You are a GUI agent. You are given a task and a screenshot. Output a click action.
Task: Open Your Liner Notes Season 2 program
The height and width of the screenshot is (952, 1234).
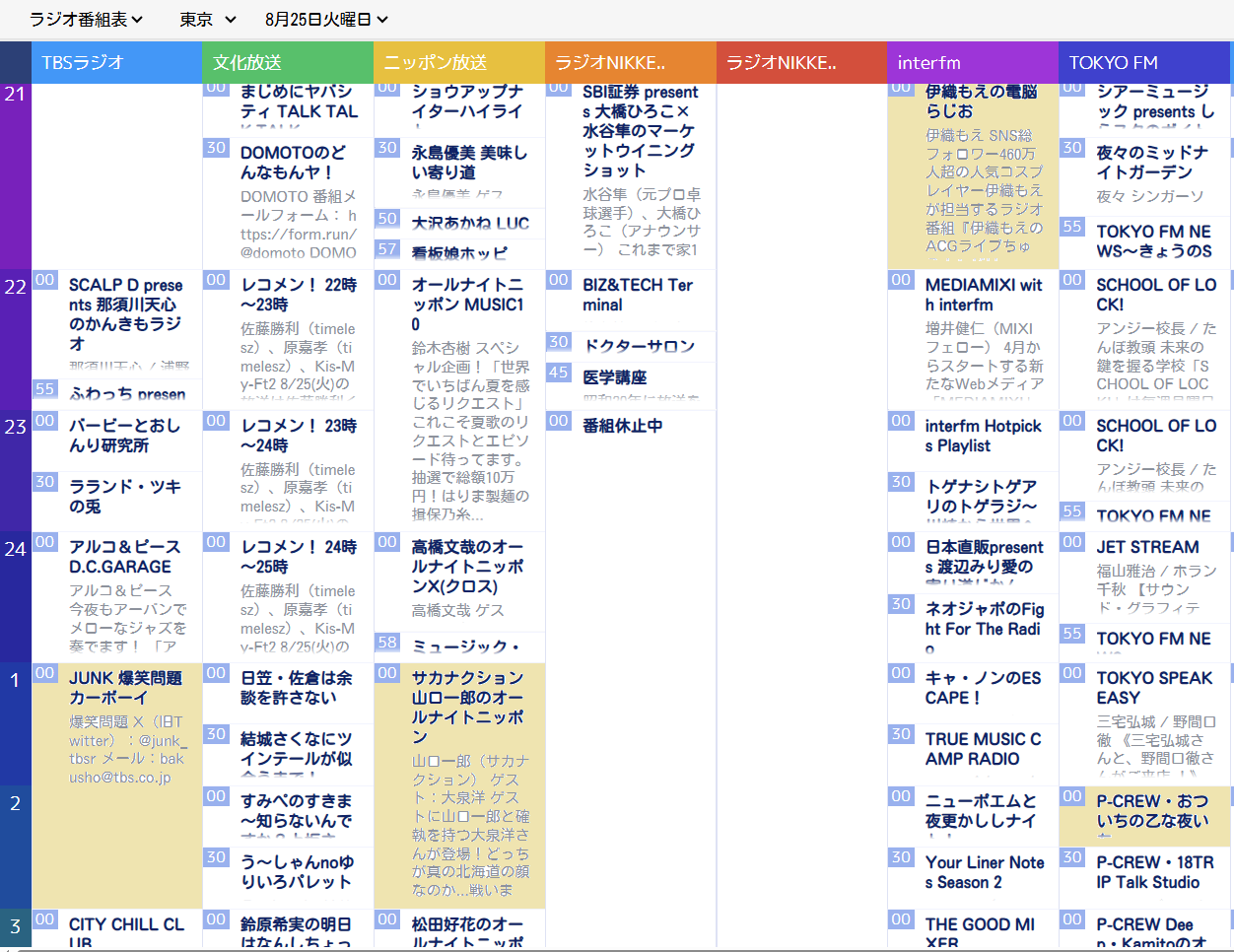(973, 877)
